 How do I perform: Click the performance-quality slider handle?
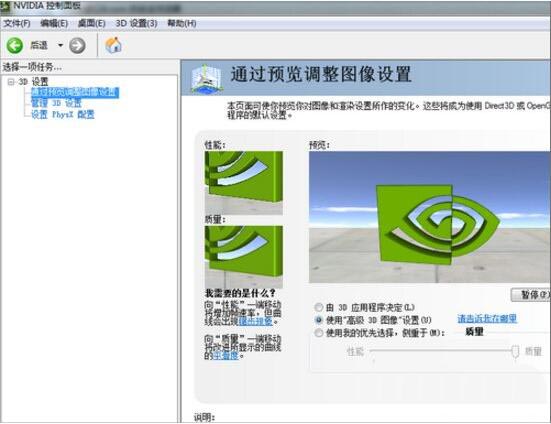515,352
